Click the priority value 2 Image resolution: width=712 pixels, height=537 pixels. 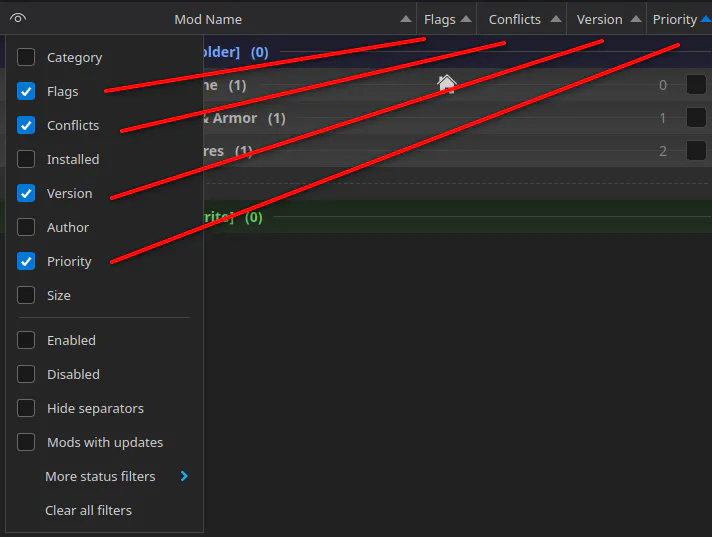[x=663, y=151]
